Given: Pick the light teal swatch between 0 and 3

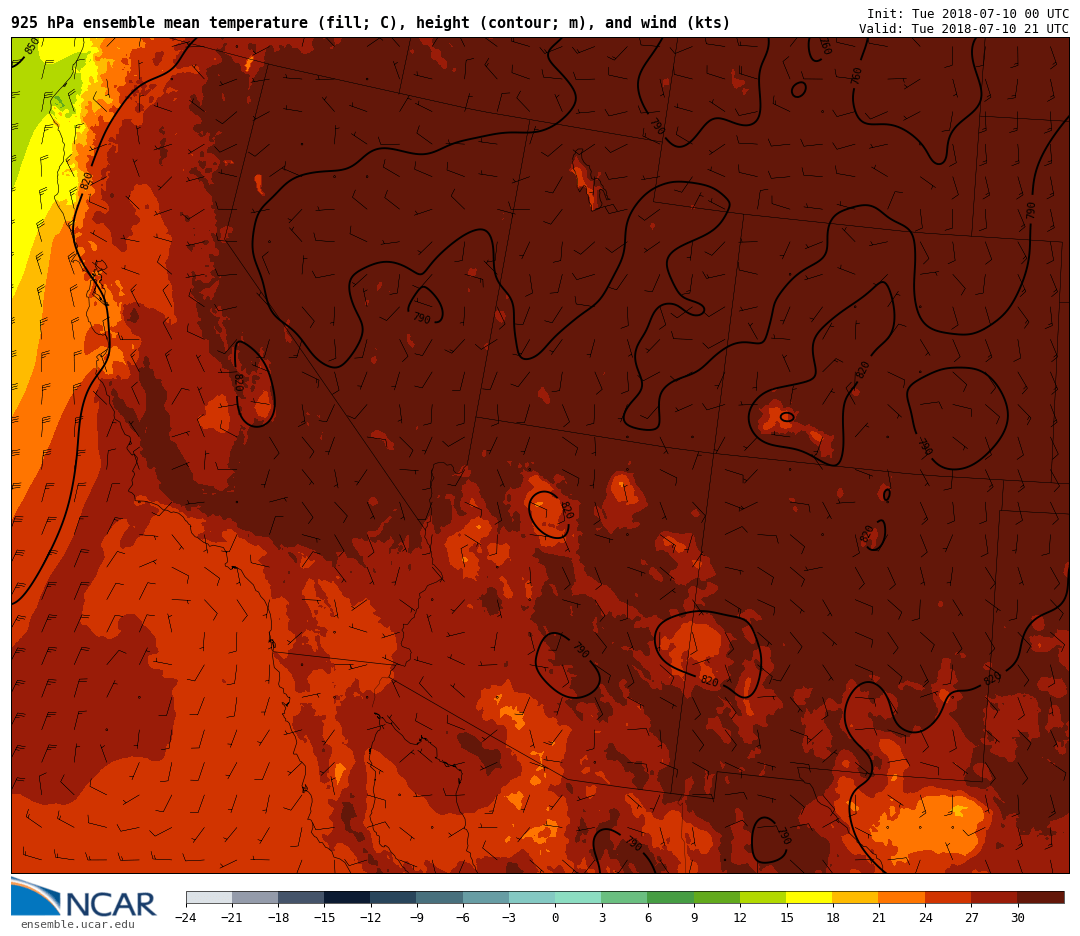Looking at the screenshot, I should coord(578,897).
